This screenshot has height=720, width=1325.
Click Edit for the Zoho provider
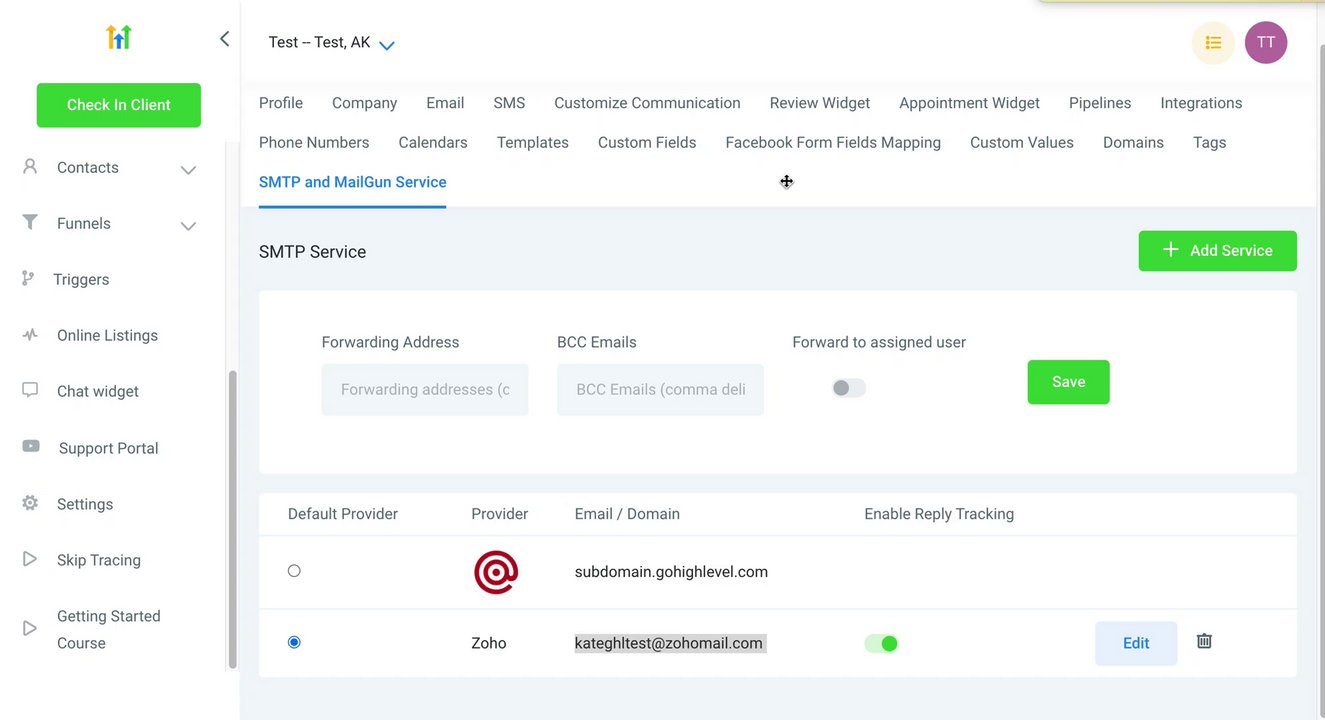(x=1135, y=643)
